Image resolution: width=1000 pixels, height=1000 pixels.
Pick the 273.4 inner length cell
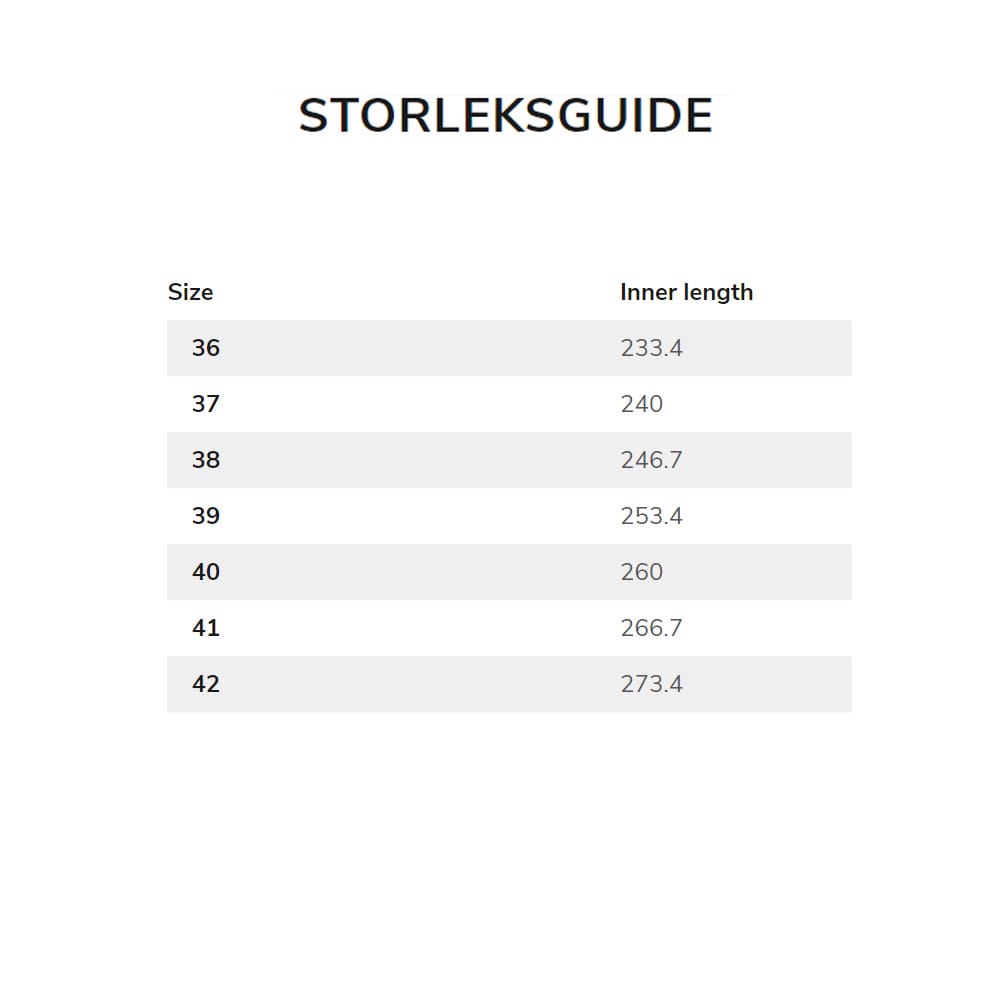coord(651,684)
